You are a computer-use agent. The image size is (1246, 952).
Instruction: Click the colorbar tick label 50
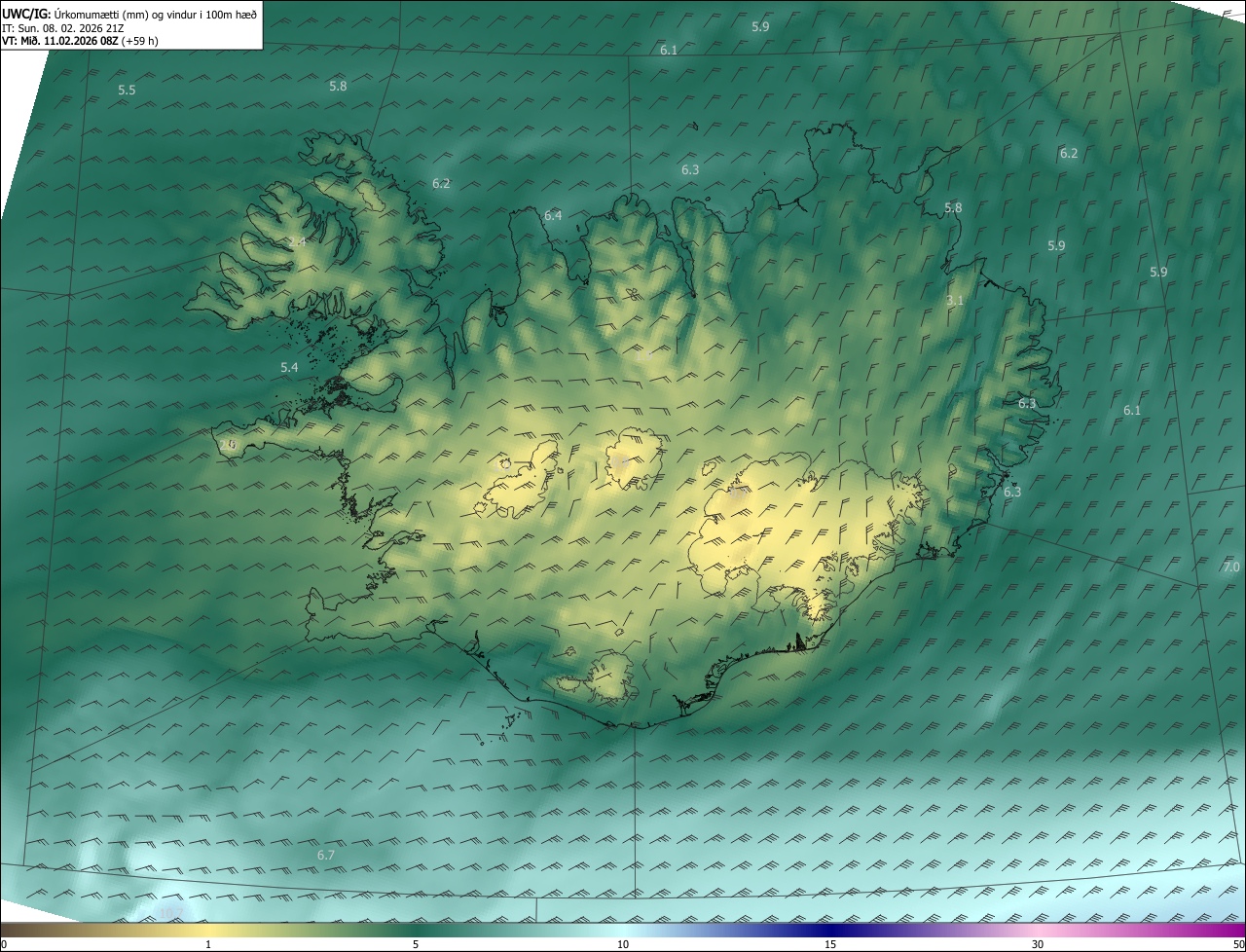(x=1238, y=944)
